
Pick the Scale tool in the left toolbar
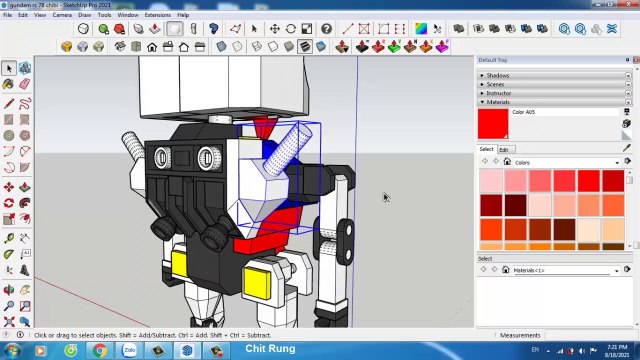(x=9, y=219)
